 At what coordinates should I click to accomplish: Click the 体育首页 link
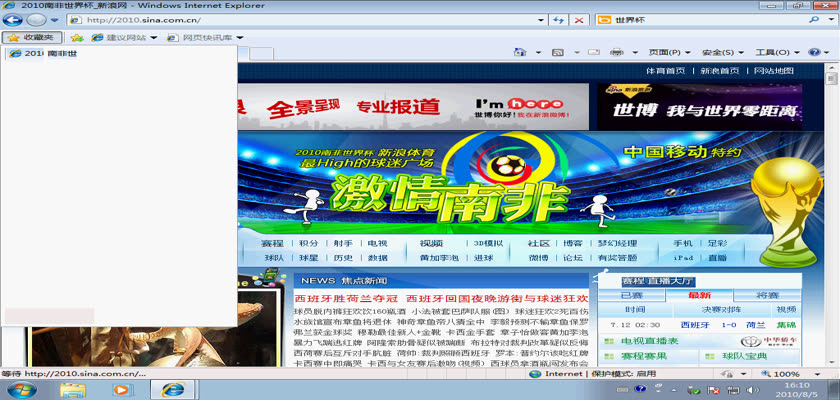pyautogui.click(x=665, y=71)
